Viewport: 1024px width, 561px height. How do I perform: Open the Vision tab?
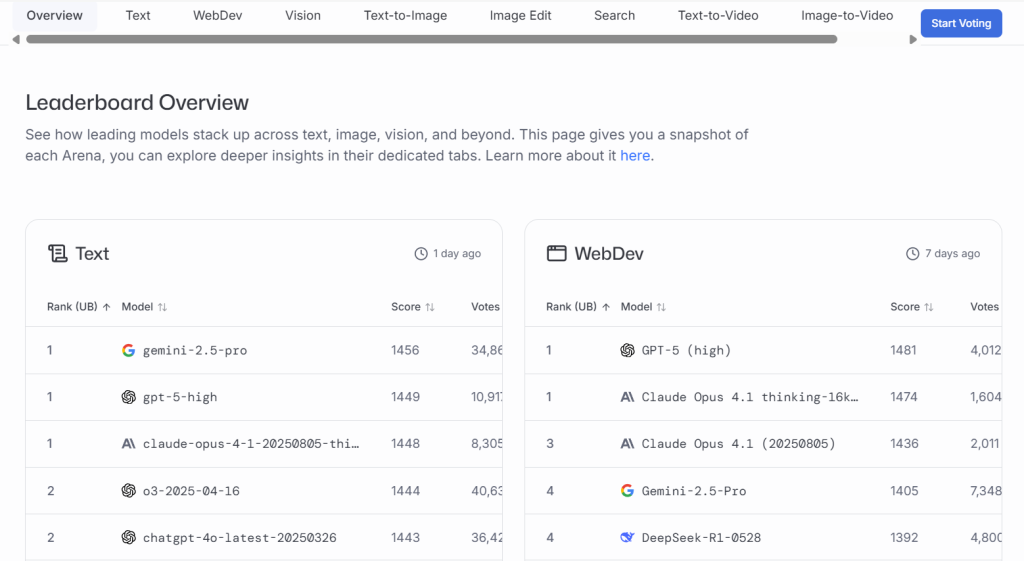click(x=302, y=16)
